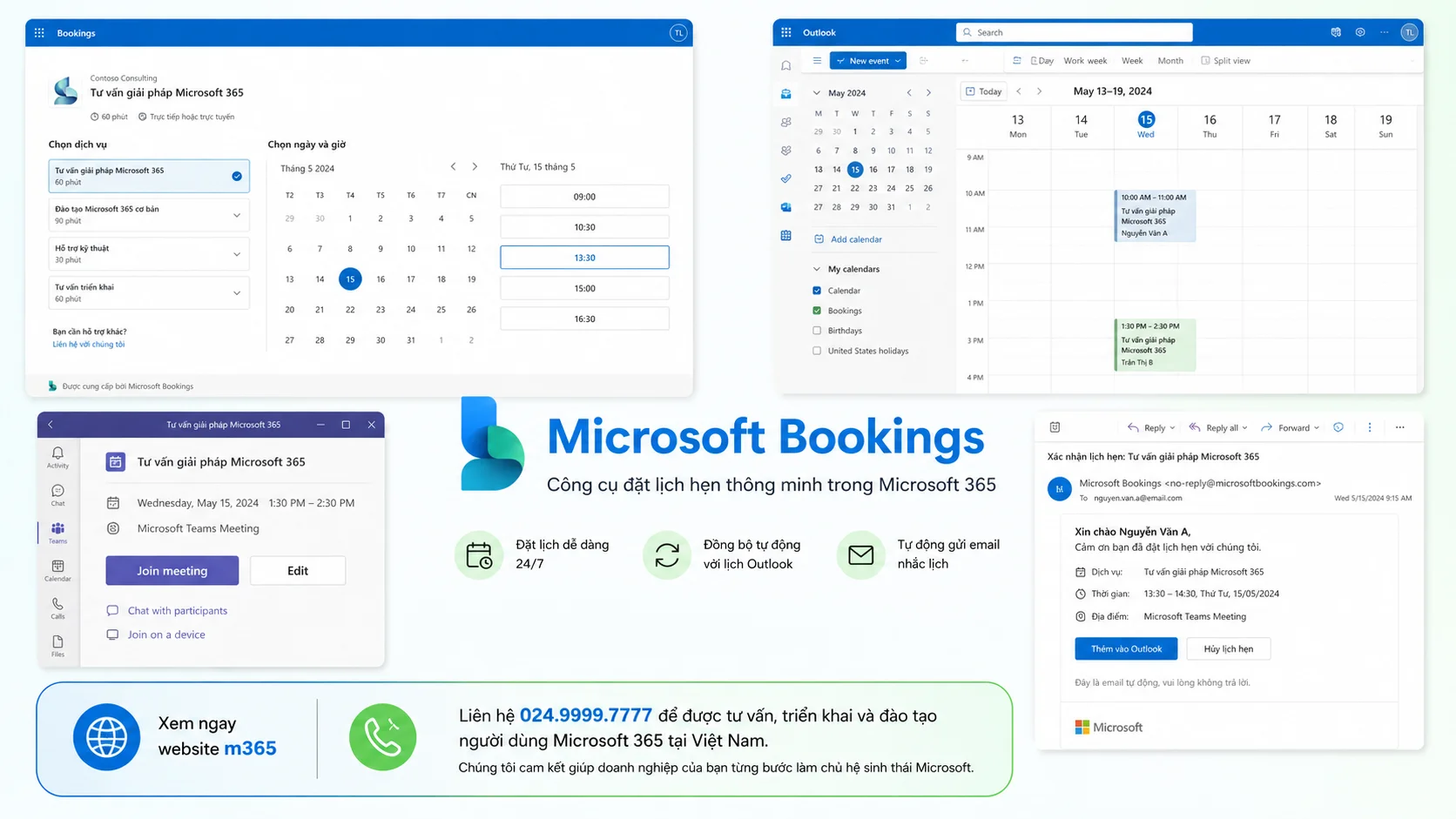Click Edit in the Teams meeting

click(298, 571)
